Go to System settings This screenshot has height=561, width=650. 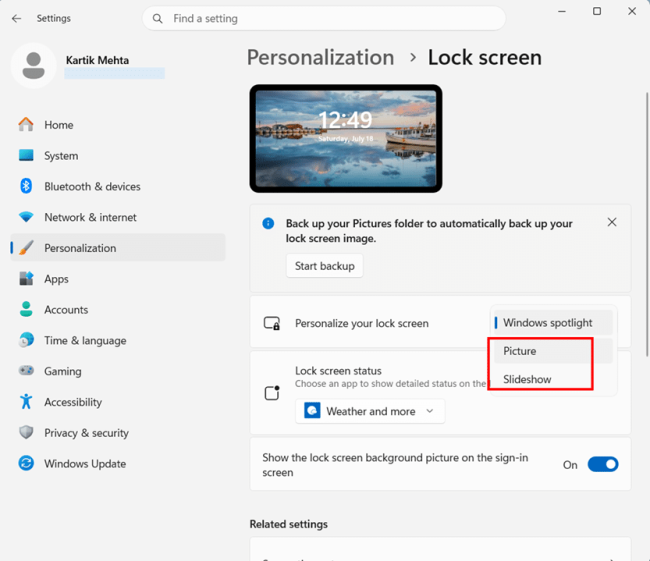pos(118,155)
